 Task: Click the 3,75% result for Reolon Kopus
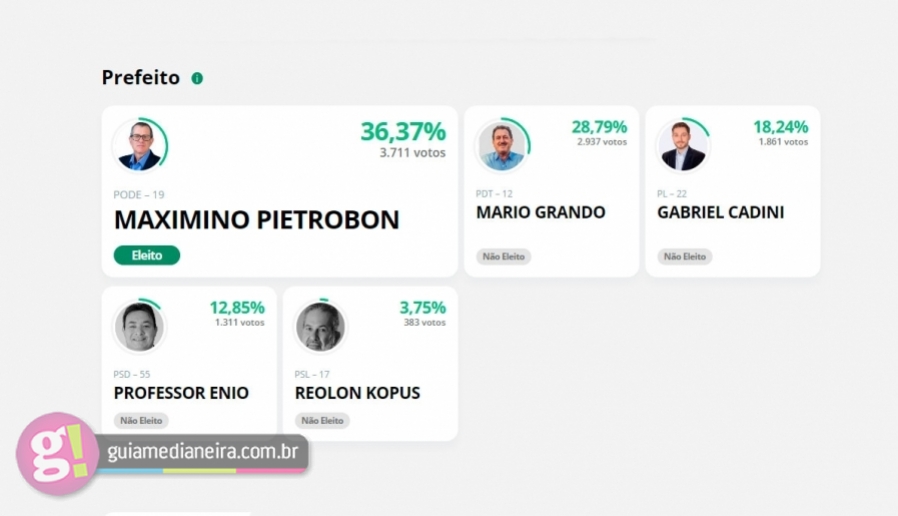423,308
